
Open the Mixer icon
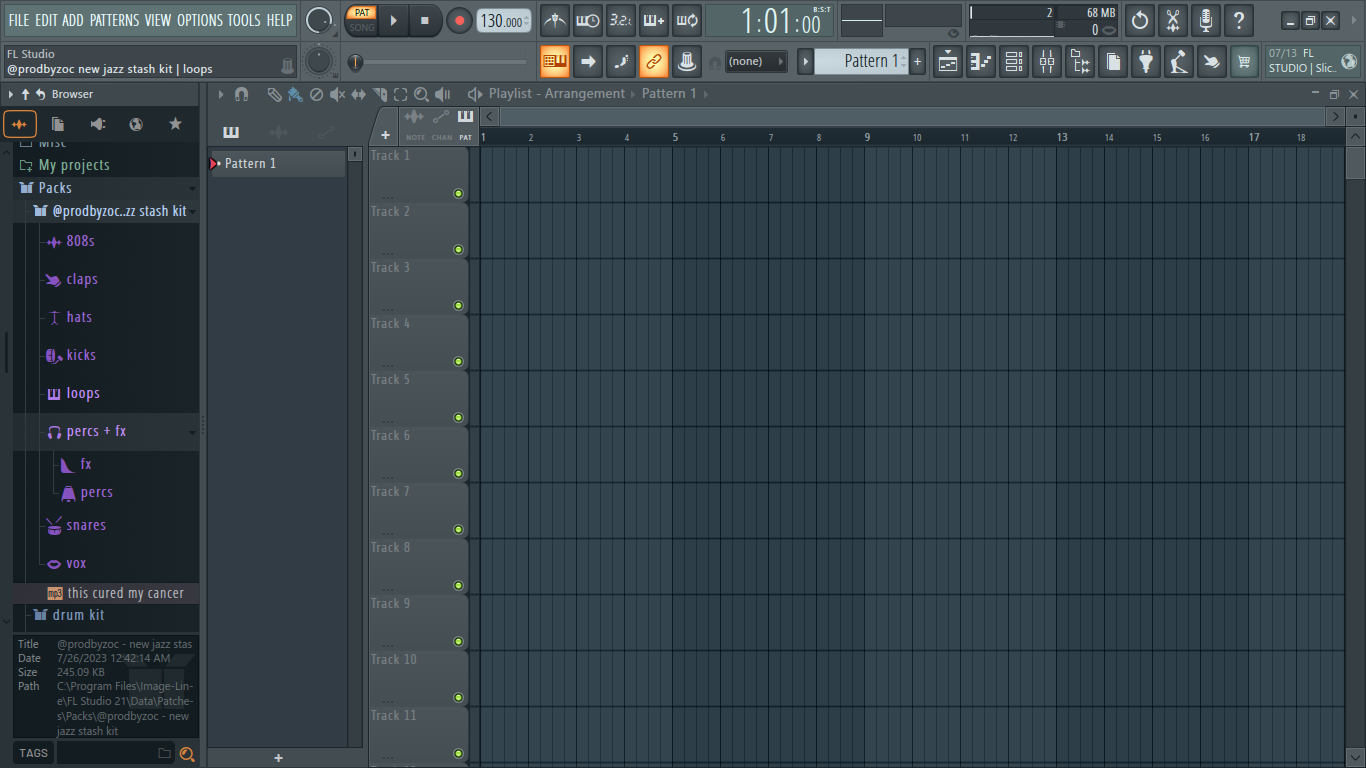pos(1047,62)
